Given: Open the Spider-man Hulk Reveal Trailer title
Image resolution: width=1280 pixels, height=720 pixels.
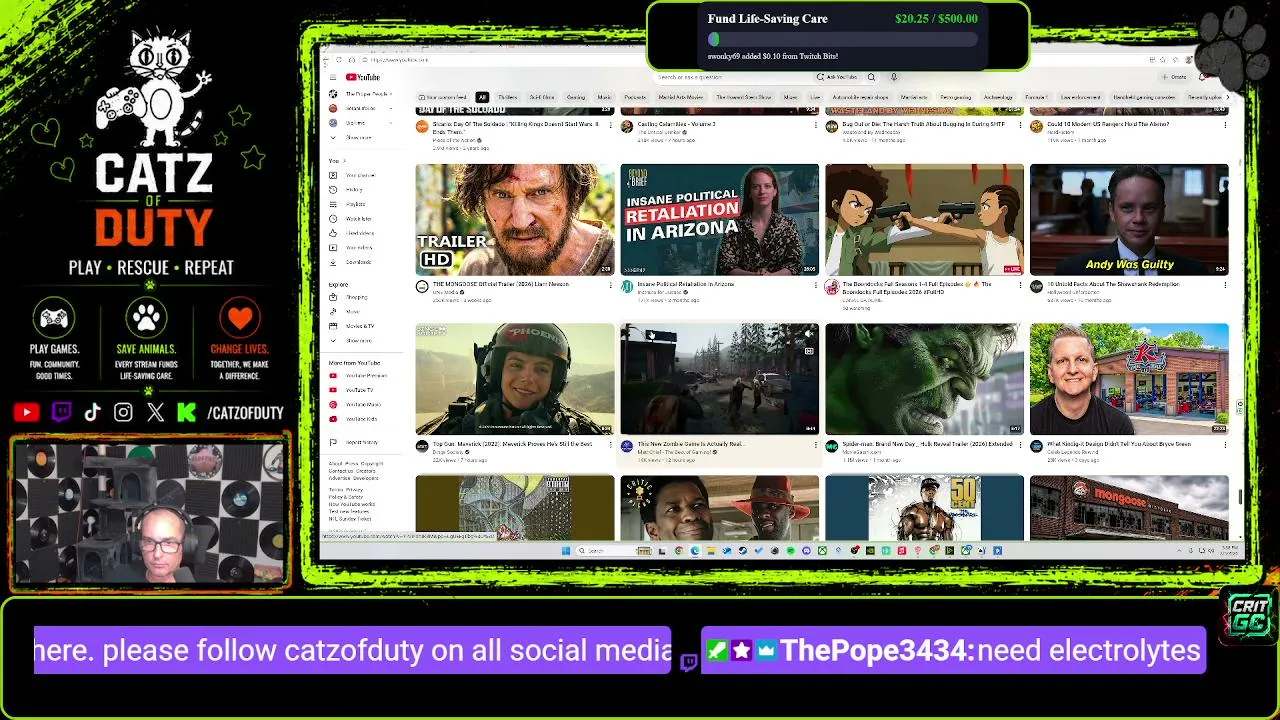Looking at the screenshot, I should click(x=927, y=444).
